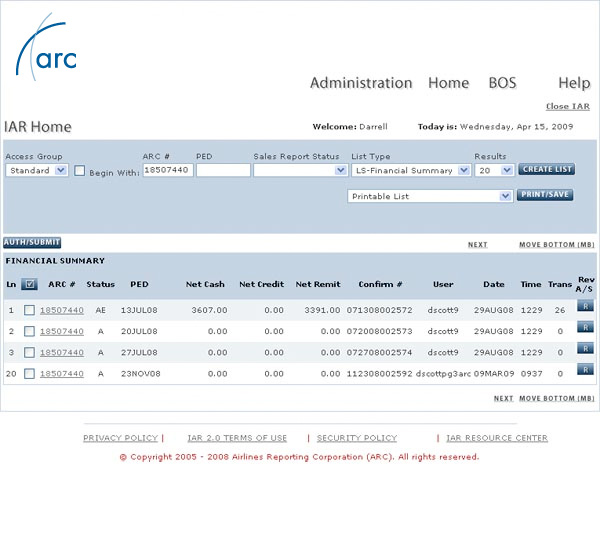Check the box for line 3 (27JUL08)
600x550 pixels.
29,353
